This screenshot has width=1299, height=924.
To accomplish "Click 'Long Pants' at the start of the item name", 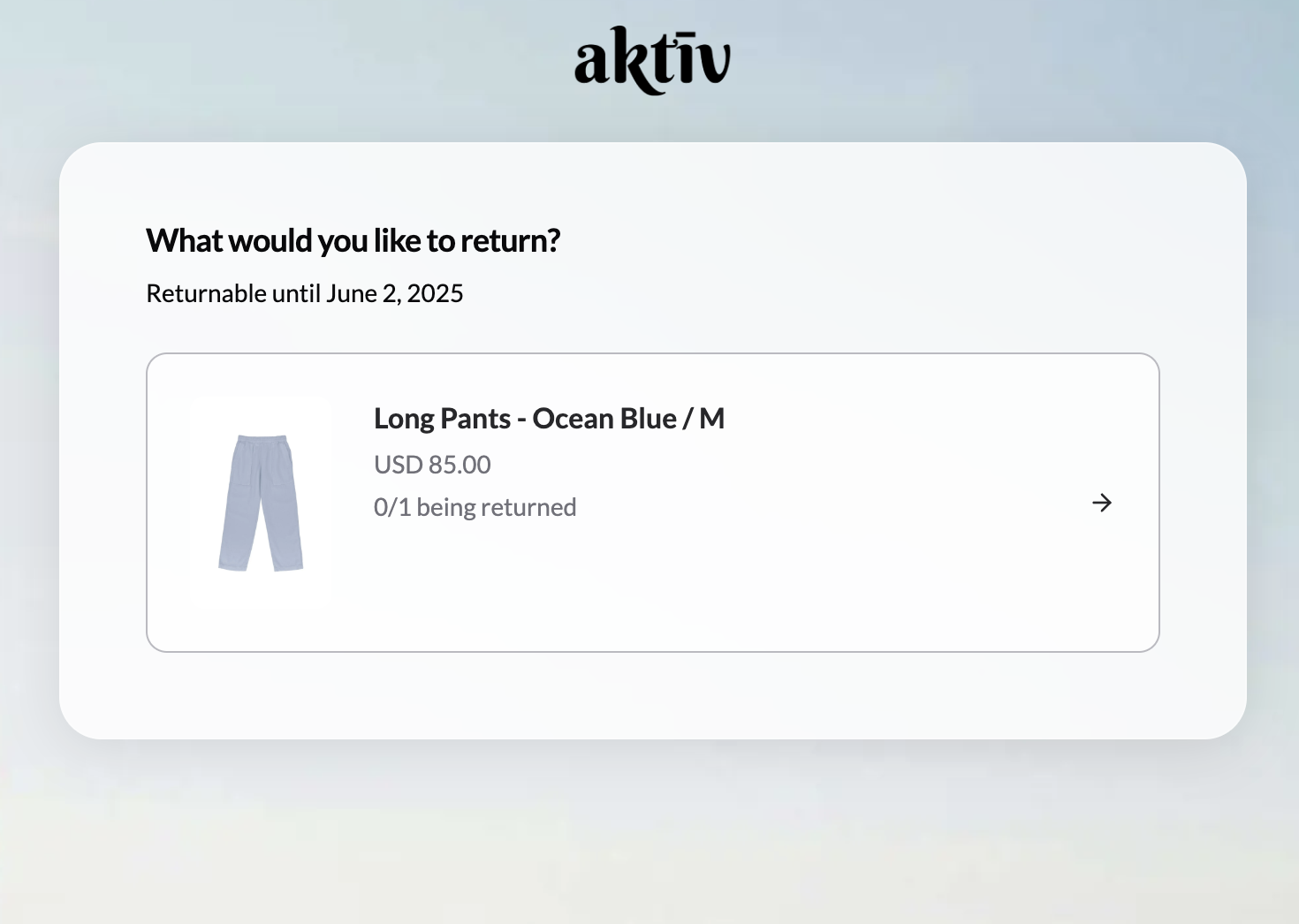I will click(442, 419).
